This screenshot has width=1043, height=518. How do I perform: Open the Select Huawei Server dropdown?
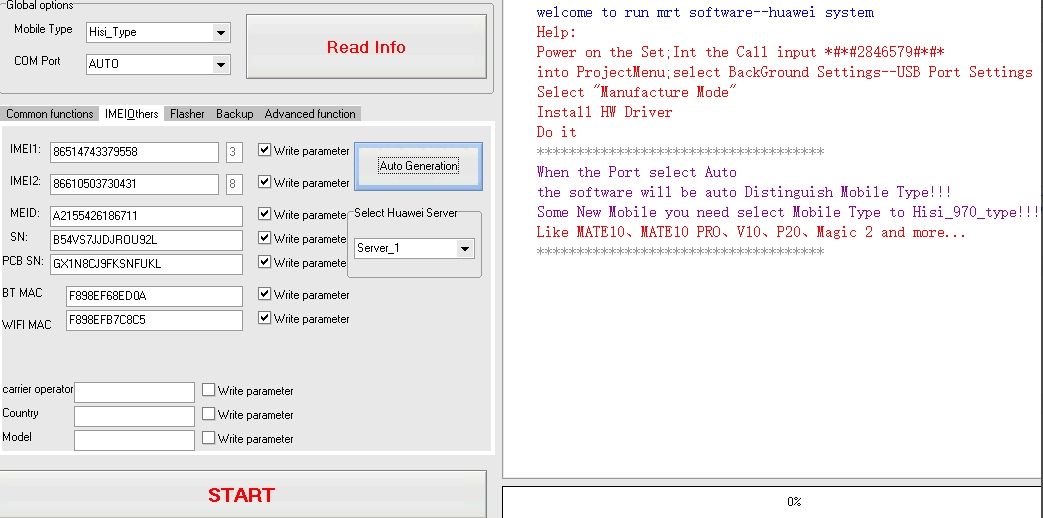click(464, 249)
